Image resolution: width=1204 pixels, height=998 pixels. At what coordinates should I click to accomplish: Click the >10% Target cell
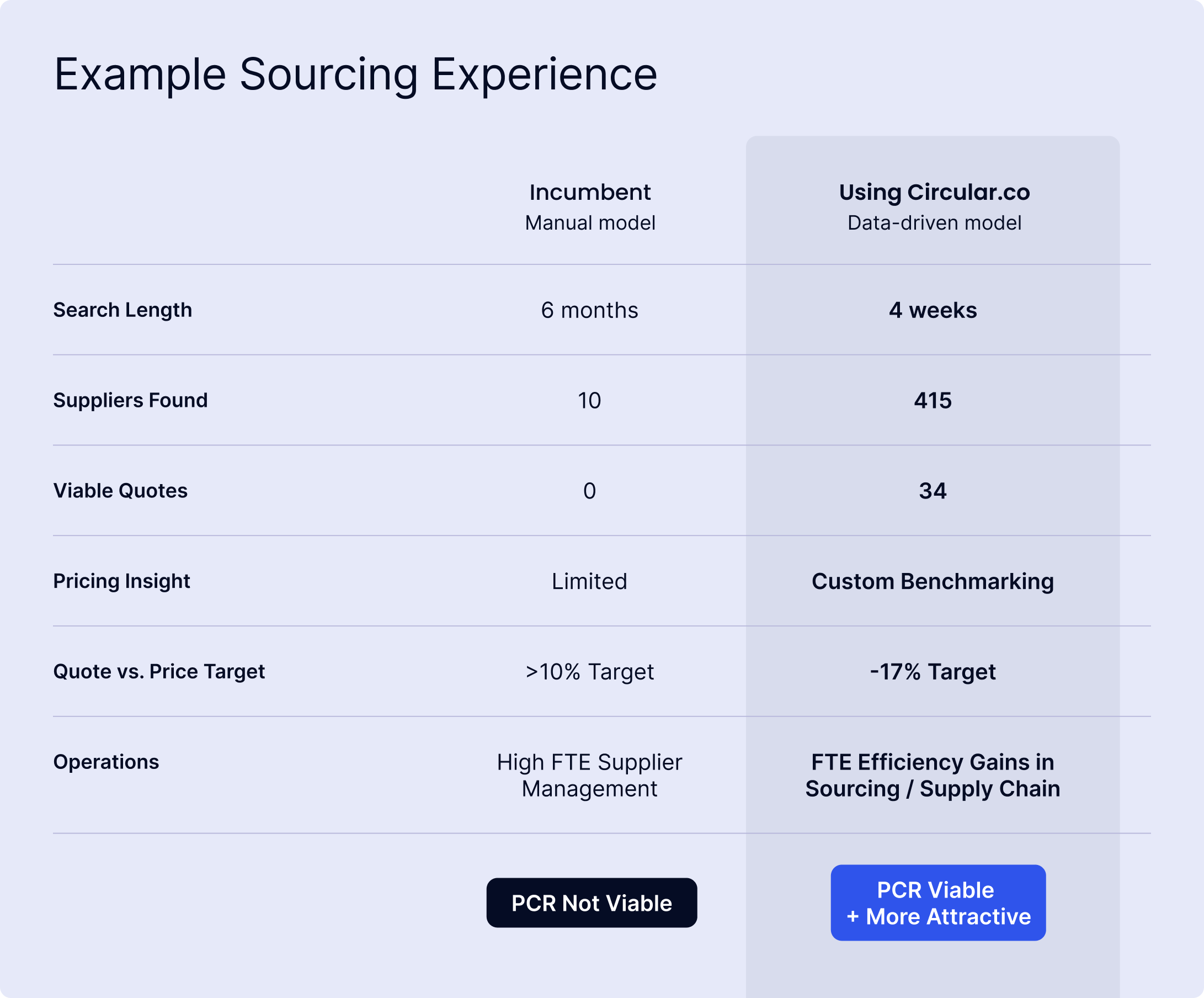pyautogui.click(x=589, y=672)
